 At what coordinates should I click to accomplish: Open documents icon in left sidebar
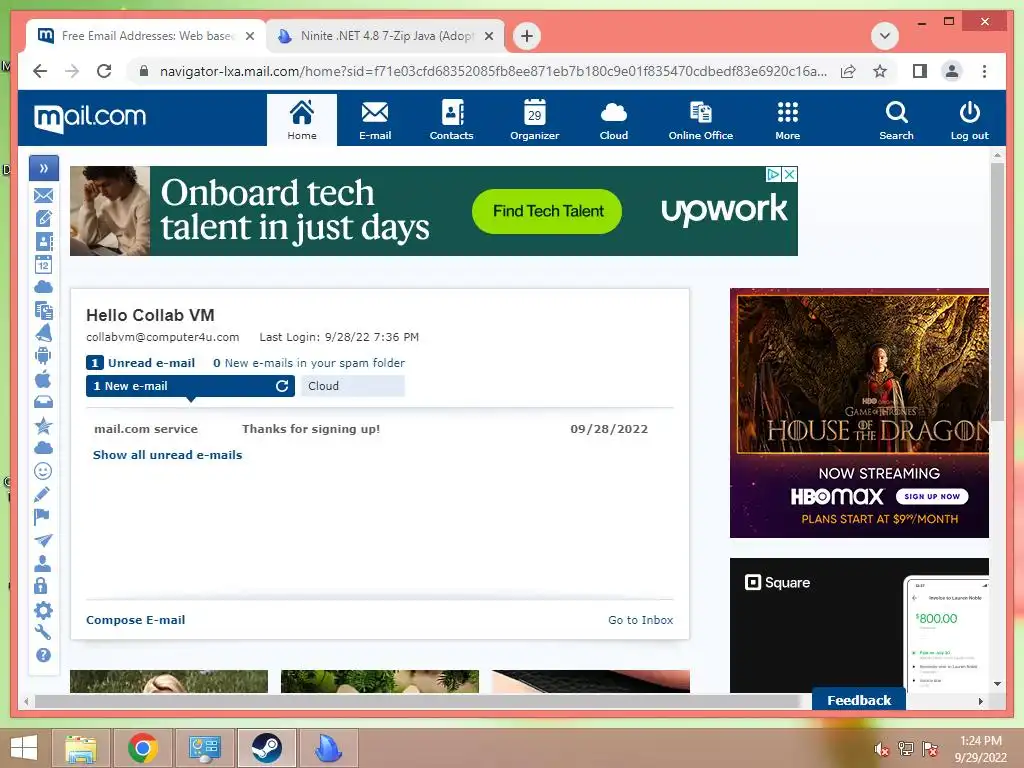coord(44,310)
